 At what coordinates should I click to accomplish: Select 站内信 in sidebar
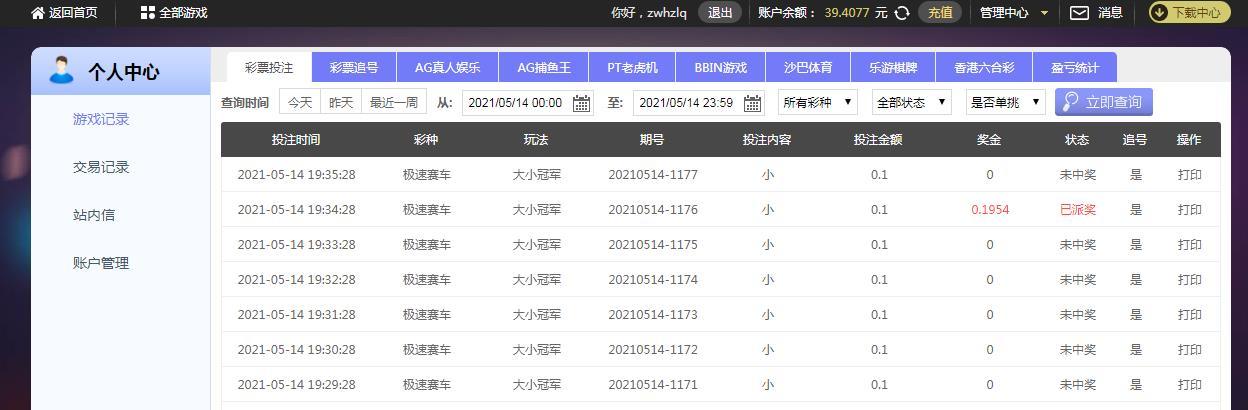point(94,215)
